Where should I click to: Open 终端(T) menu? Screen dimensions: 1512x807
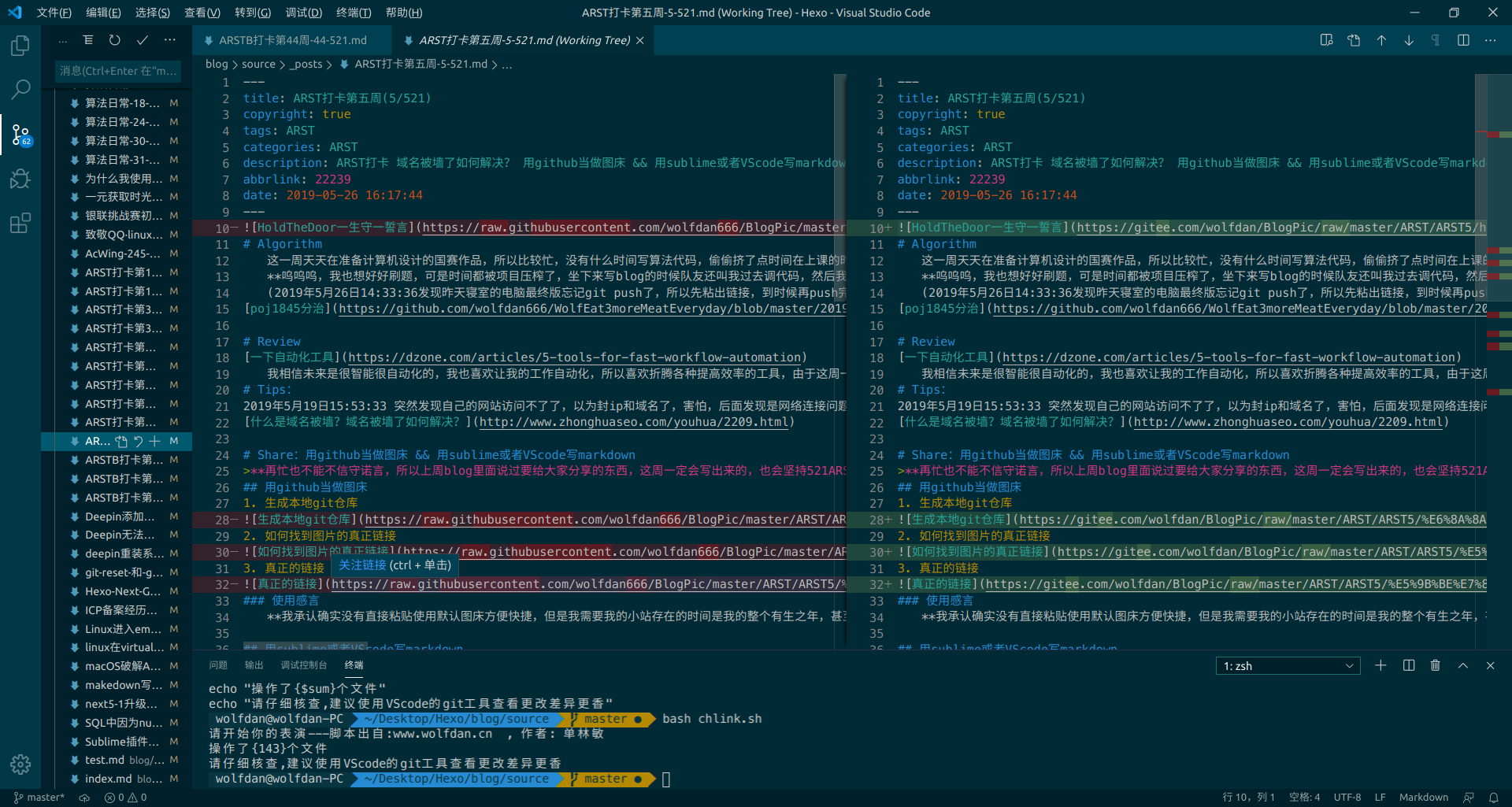point(353,13)
